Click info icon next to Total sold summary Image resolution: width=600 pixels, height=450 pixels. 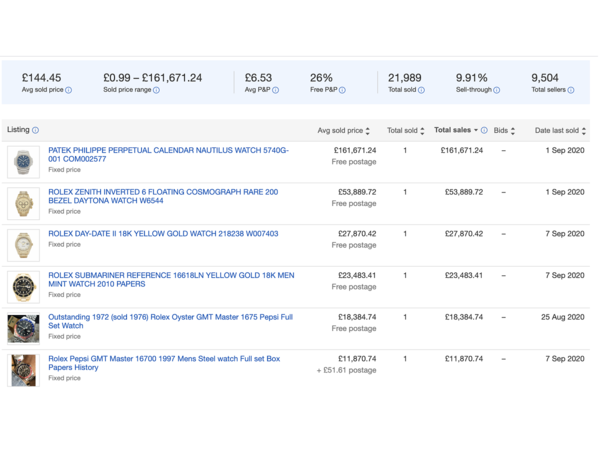pos(421,90)
